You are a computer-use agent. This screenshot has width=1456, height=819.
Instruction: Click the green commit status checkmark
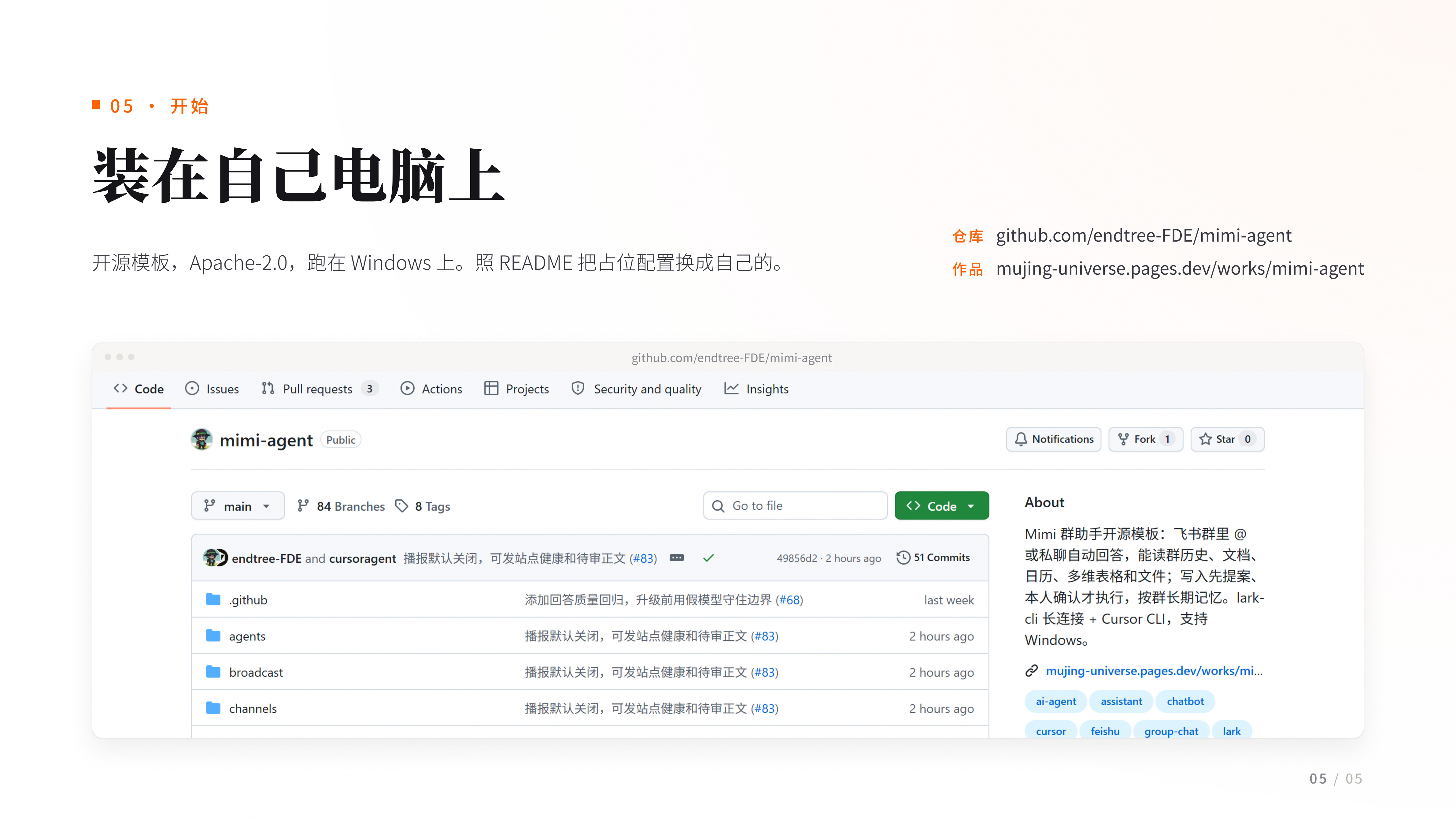pyautogui.click(x=708, y=558)
